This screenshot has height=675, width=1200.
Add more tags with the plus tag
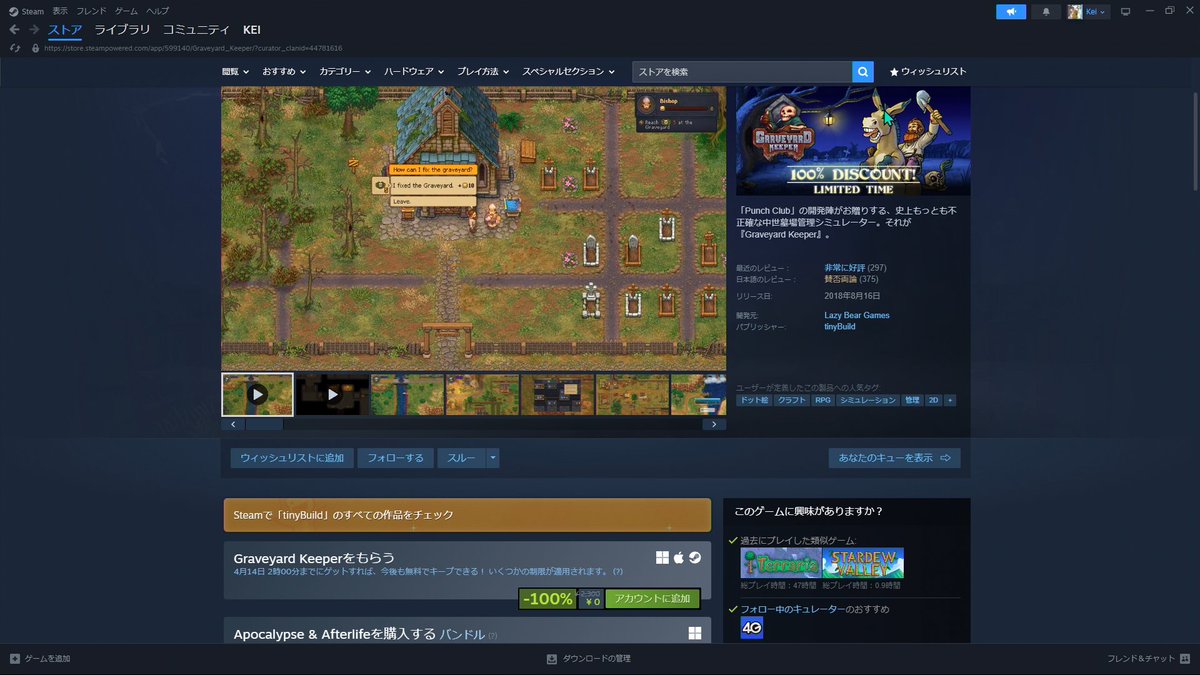949,400
